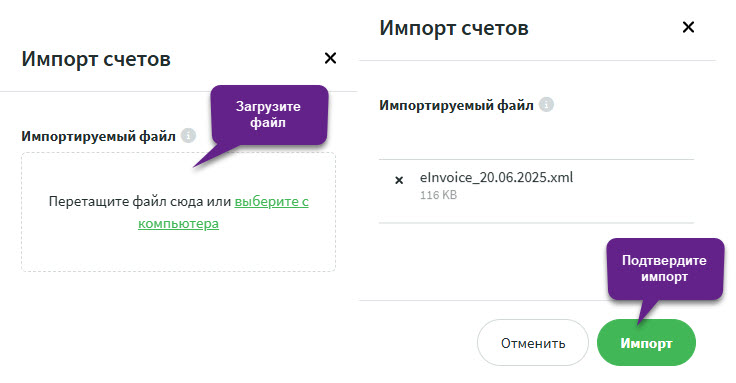Close the Импорт счетов dialog showing eInvoice file
The width and height of the screenshot is (736, 383).
pyautogui.click(x=688, y=27)
